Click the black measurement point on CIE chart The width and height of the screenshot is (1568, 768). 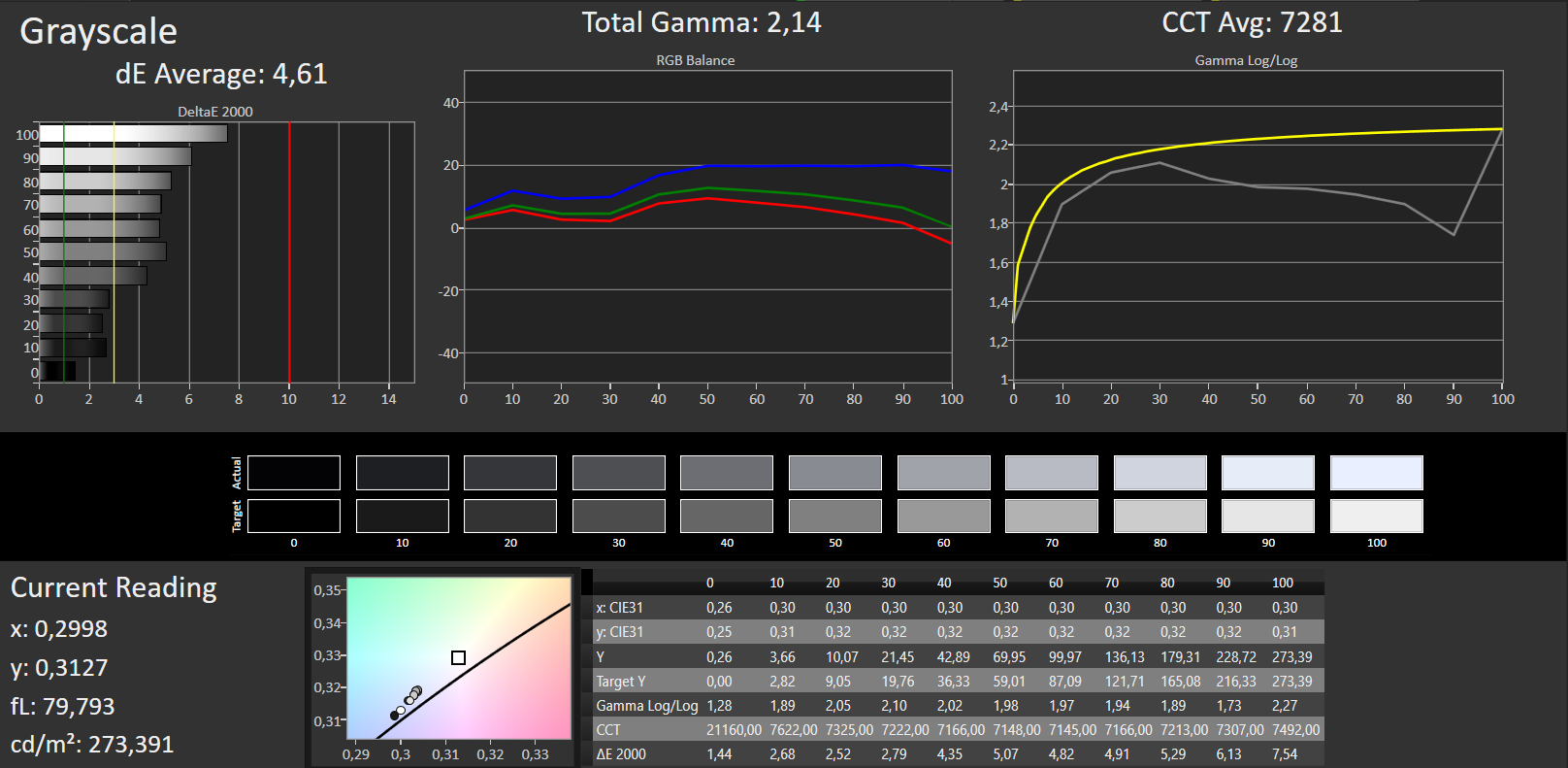[x=394, y=716]
